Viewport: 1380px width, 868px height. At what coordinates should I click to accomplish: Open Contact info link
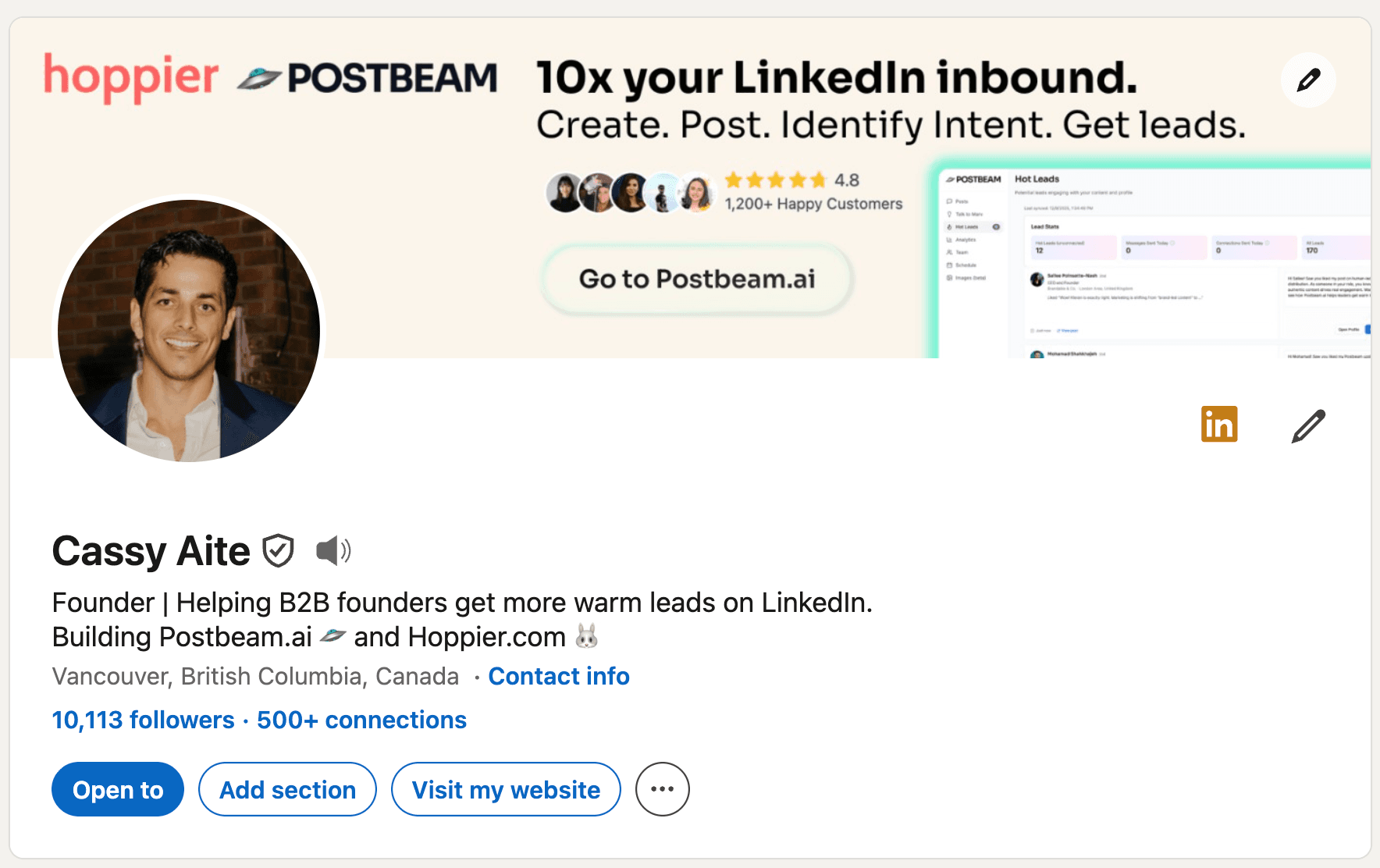(559, 676)
